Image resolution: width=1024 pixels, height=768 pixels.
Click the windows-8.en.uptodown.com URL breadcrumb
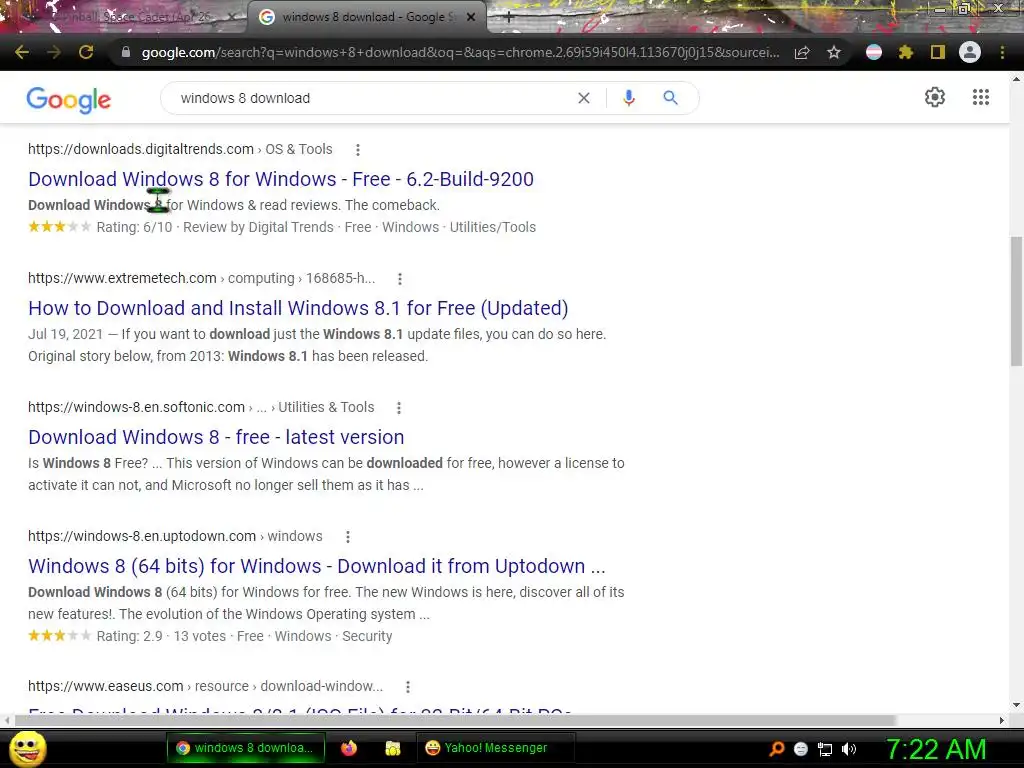tap(175, 536)
